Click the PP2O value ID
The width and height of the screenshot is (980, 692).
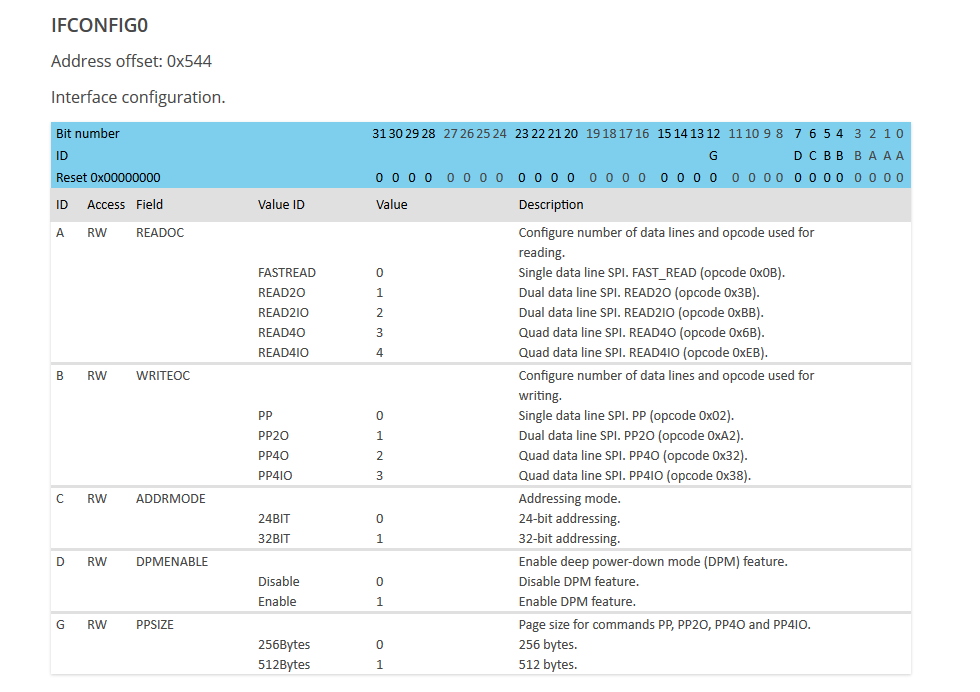coord(273,436)
